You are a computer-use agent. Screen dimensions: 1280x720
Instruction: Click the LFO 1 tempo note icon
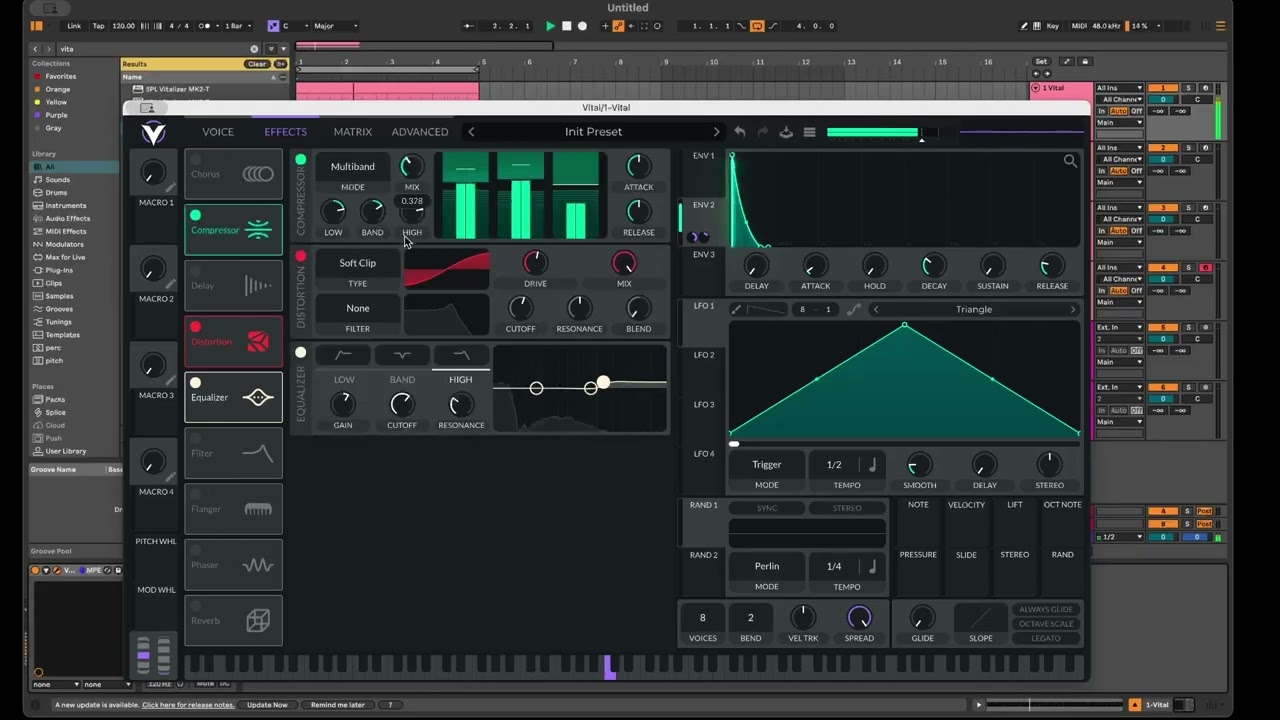coord(872,465)
